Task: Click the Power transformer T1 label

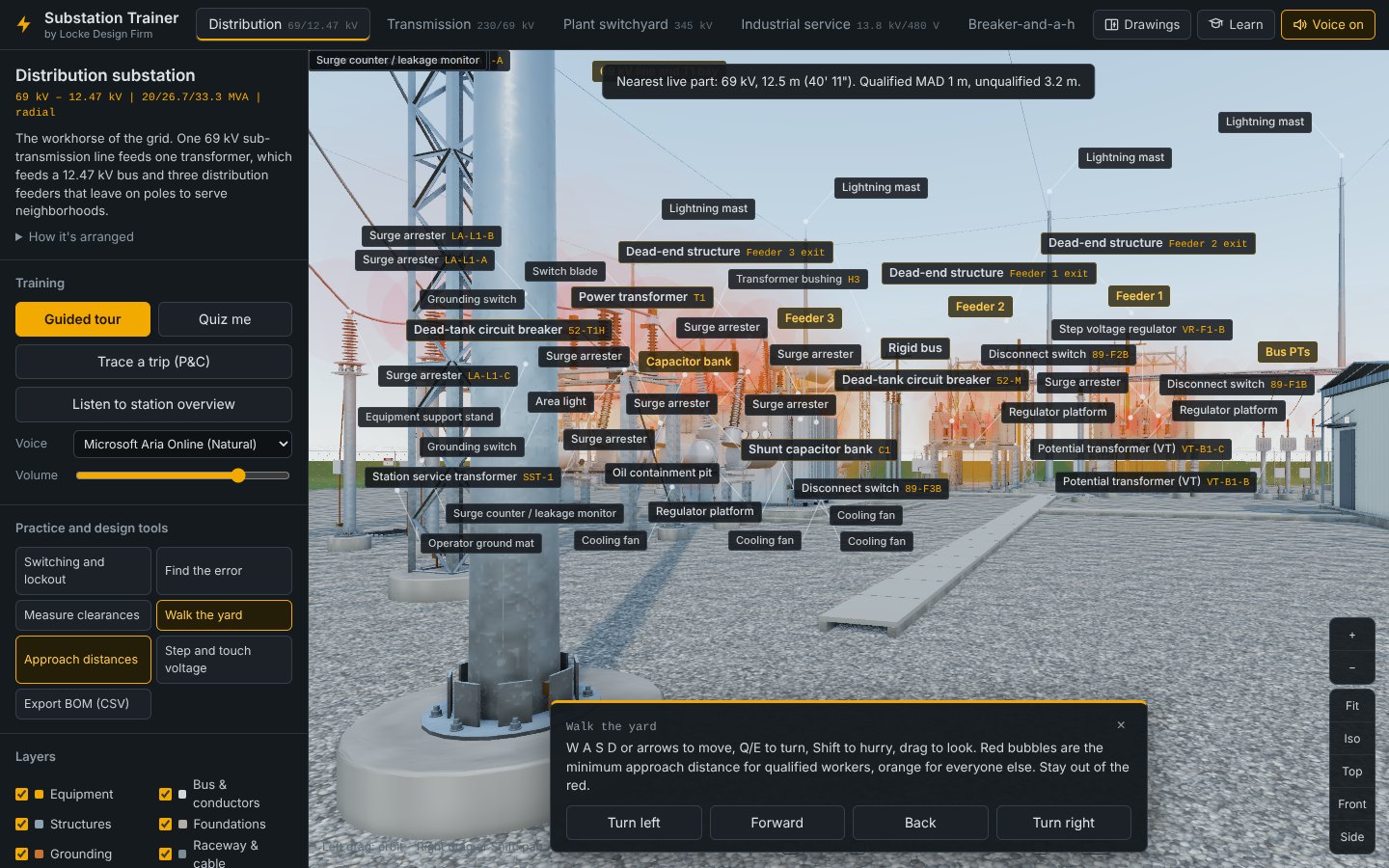Action: [x=642, y=297]
